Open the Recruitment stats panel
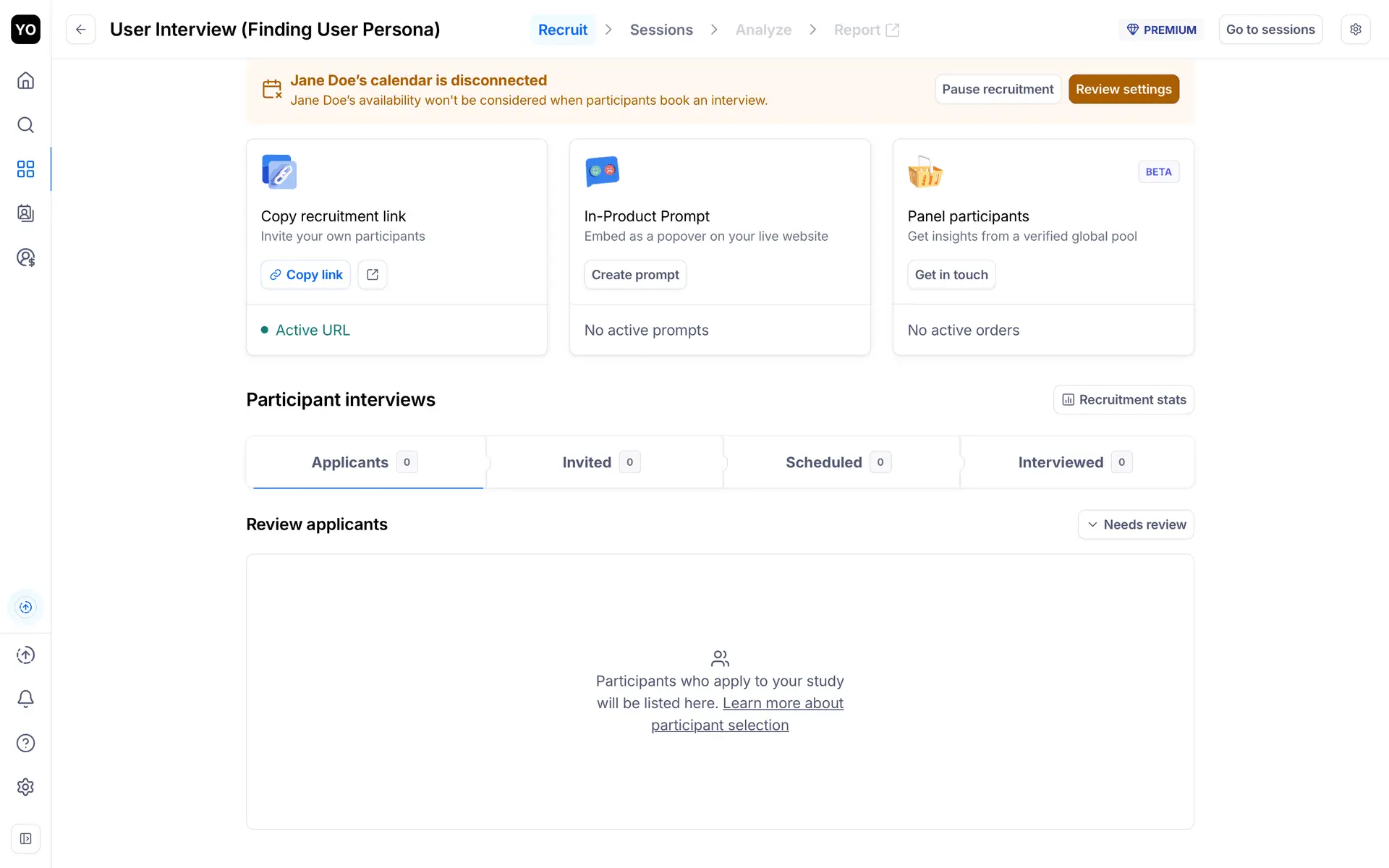Image resolution: width=1389 pixels, height=868 pixels. coord(1123,400)
